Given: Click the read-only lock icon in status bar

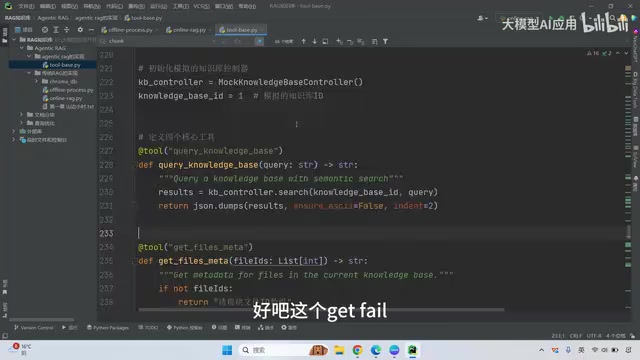Looking at the screenshot, I should pos(632,336).
